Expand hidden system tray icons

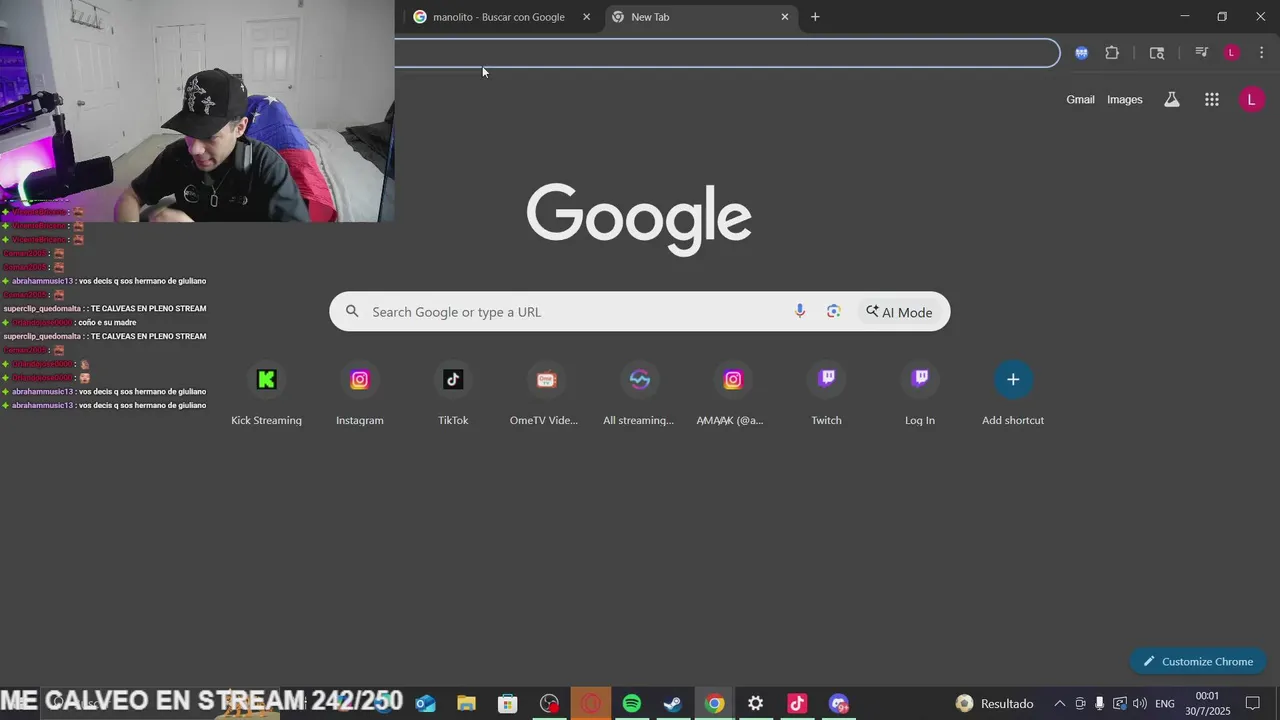(1060, 704)
